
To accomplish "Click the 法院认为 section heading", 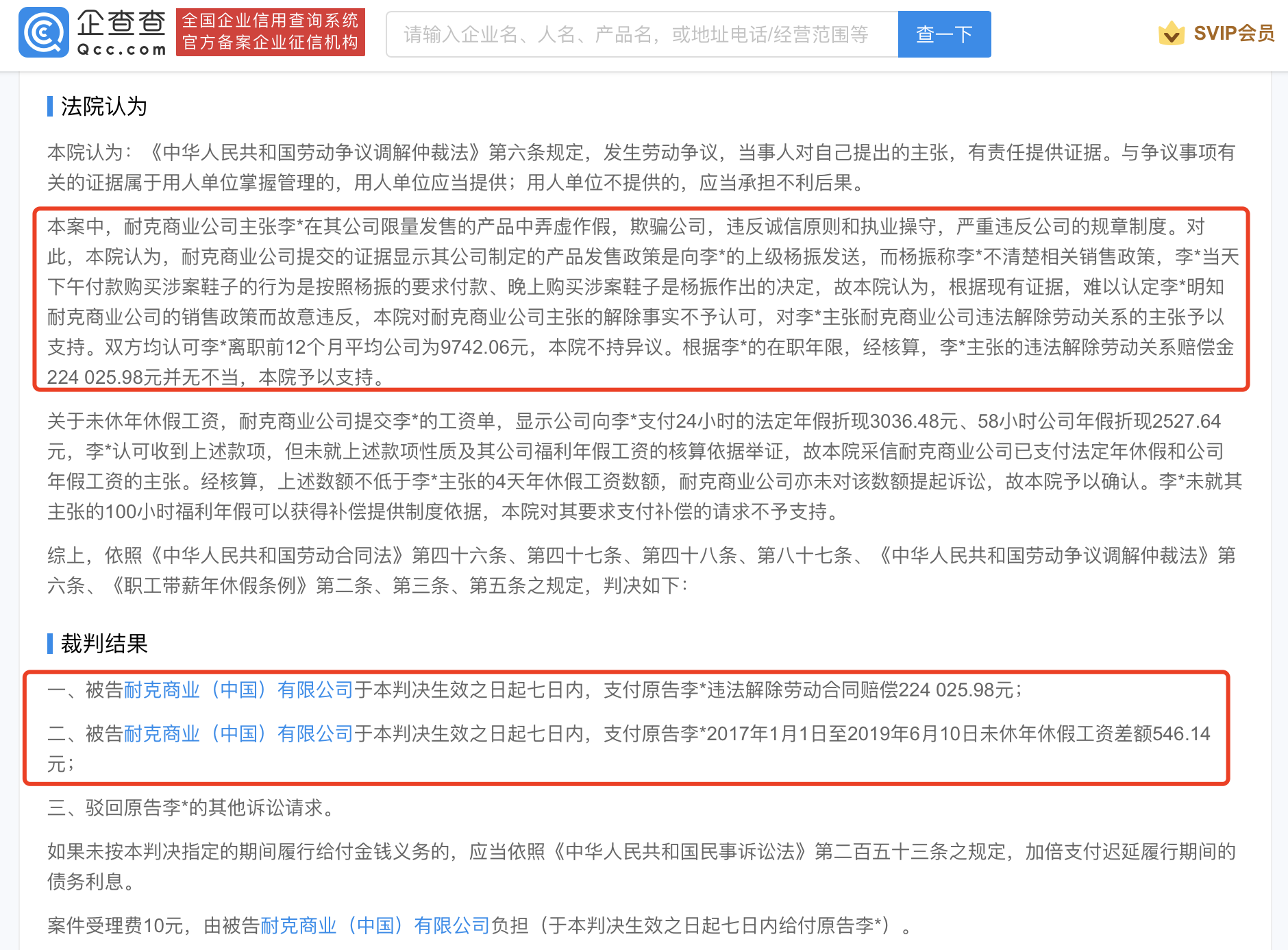I will point(103,106).
